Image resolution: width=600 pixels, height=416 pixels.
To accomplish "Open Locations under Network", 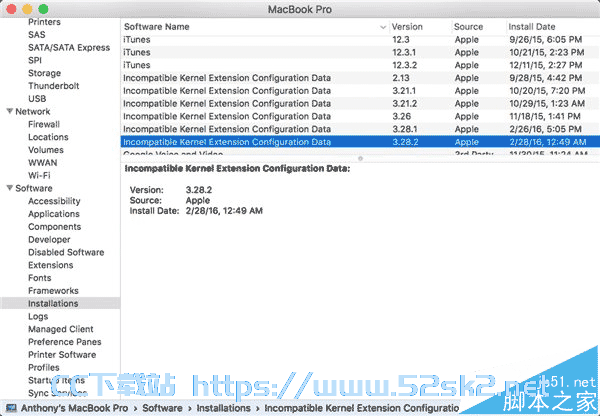I will tap(48, 137).
